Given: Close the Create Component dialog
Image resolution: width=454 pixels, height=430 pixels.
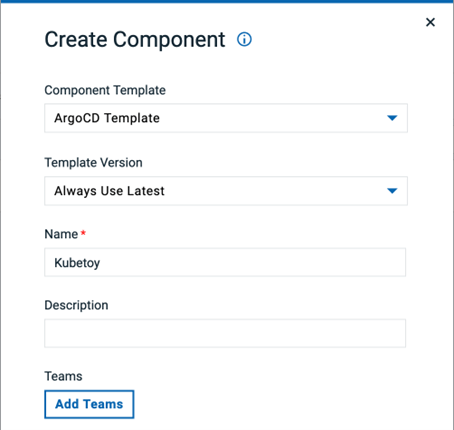Looking at the screenshot, I should pyautogui.click(x=430, y=22).
